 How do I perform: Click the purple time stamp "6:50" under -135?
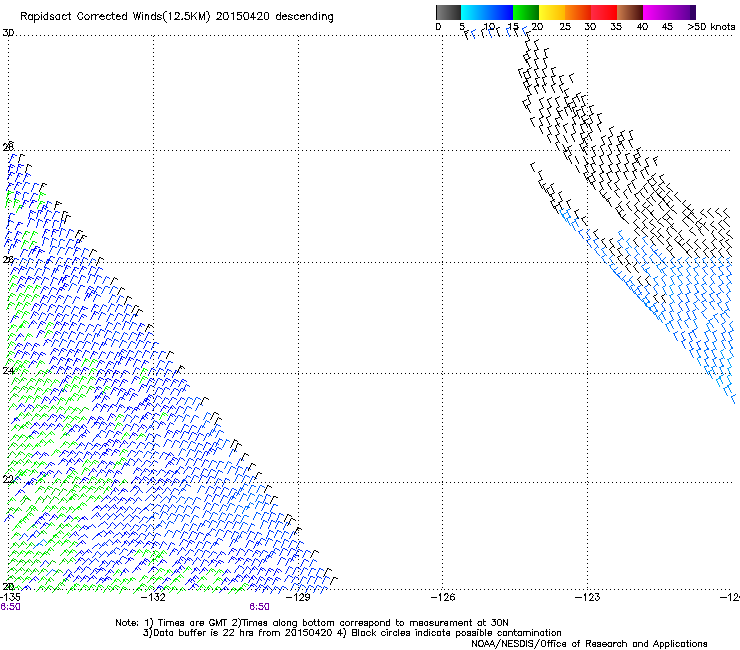pos(10,607)
